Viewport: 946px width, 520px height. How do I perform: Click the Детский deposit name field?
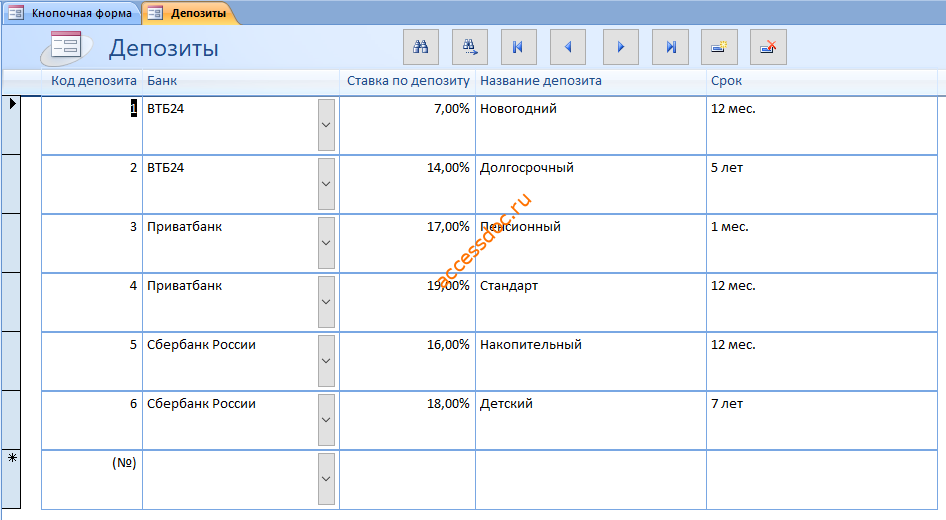tap(591, 420)
